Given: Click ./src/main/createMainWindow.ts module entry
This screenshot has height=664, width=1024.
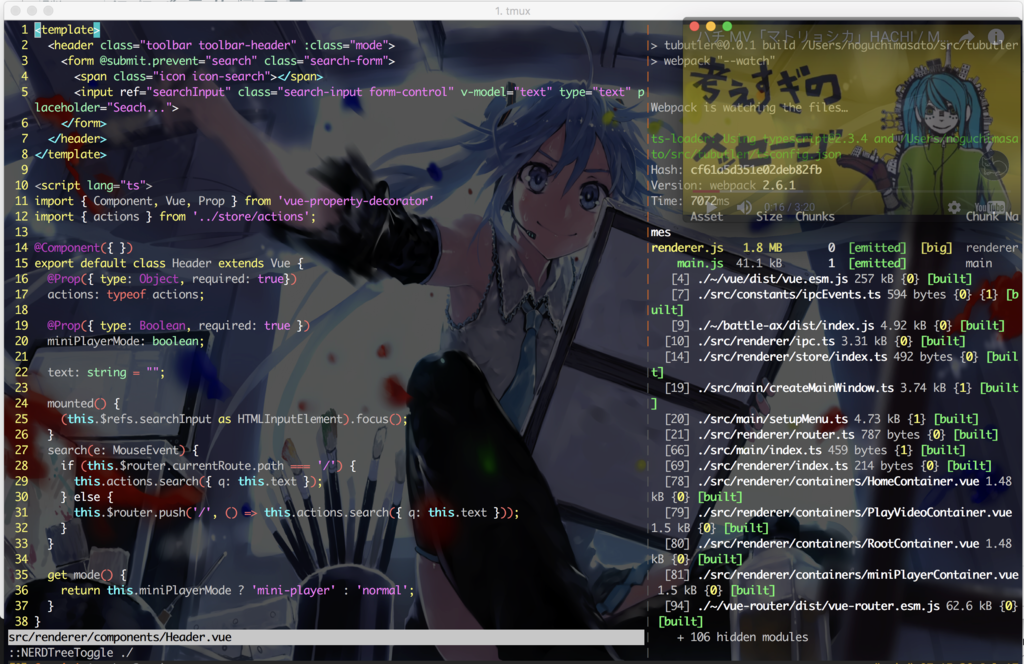Looking at the screenshot, I should point(795,388).
